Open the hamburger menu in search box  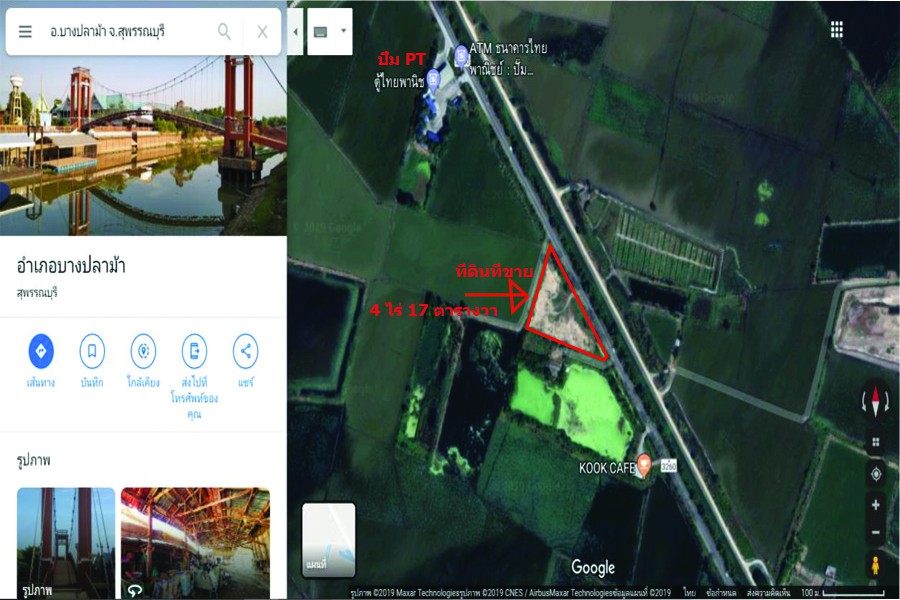coord(25,31)
